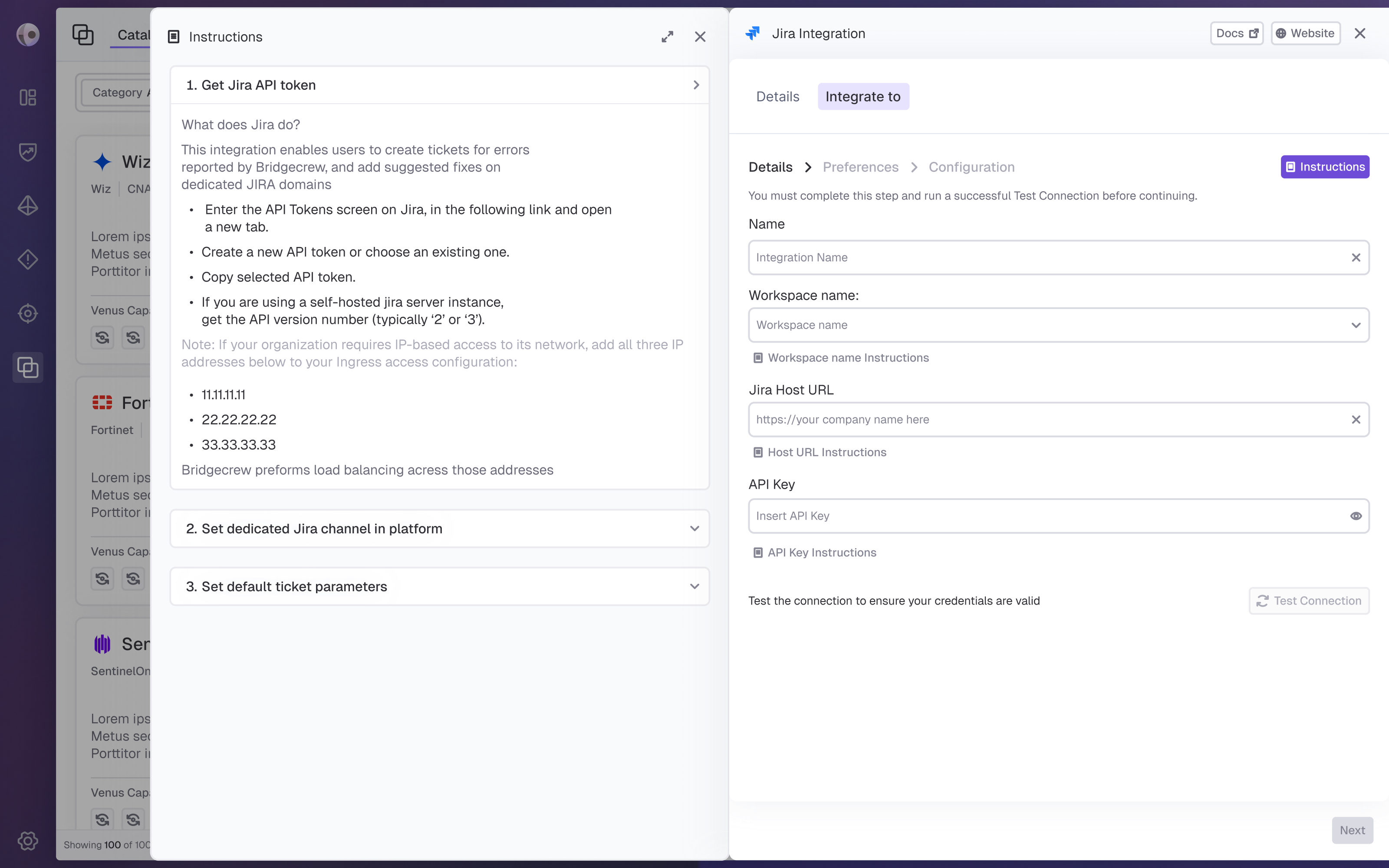Open the Docs external link
Screen dimensions: 1389x868
tap(1237, 33)
